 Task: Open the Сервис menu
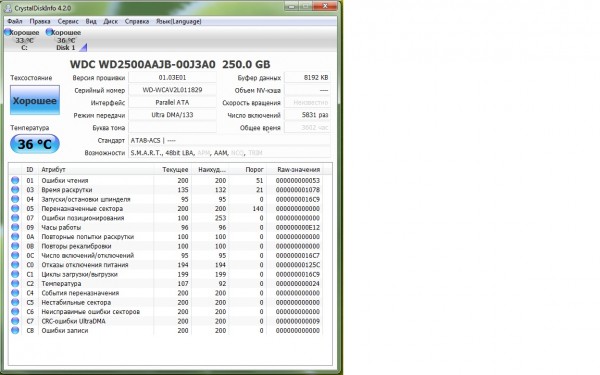[68, 21]
